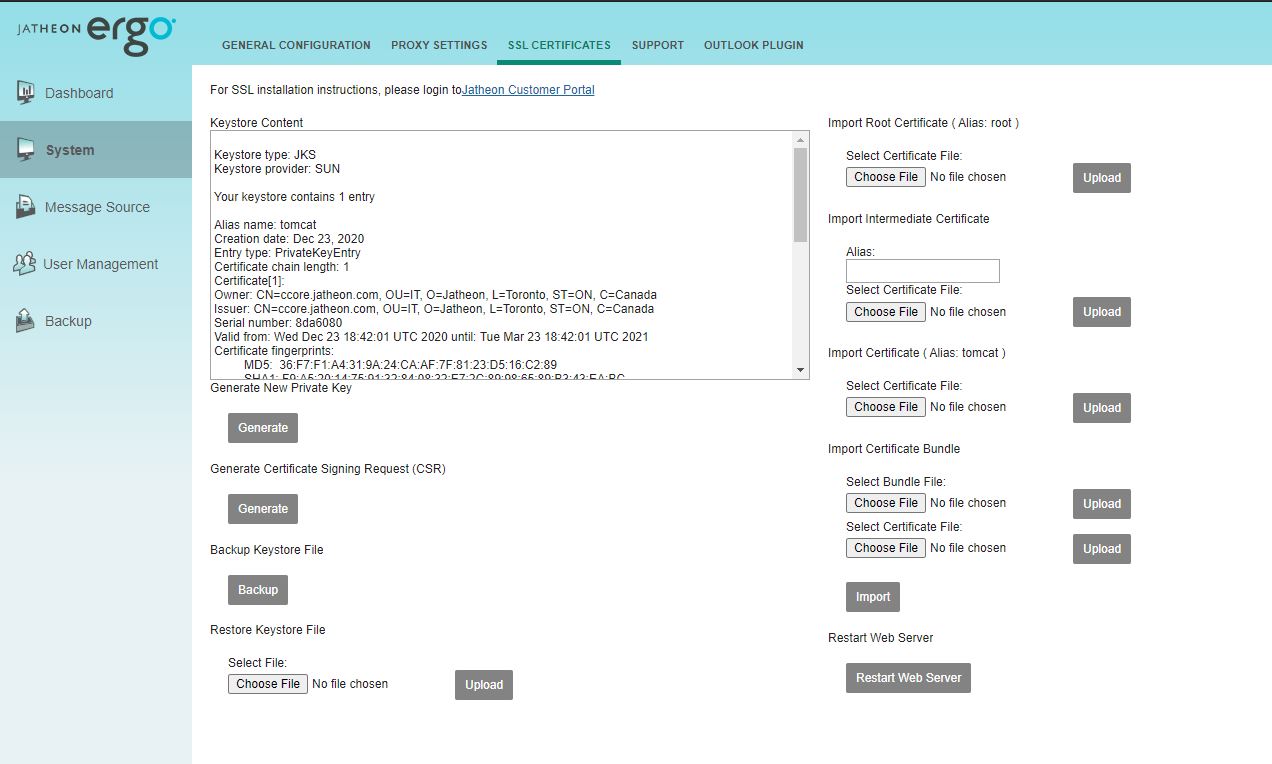Image resolution: width=1272 pixels, height=764 pixels.
Task: Upload the selected bundle file
Action: click(1102, 504)
